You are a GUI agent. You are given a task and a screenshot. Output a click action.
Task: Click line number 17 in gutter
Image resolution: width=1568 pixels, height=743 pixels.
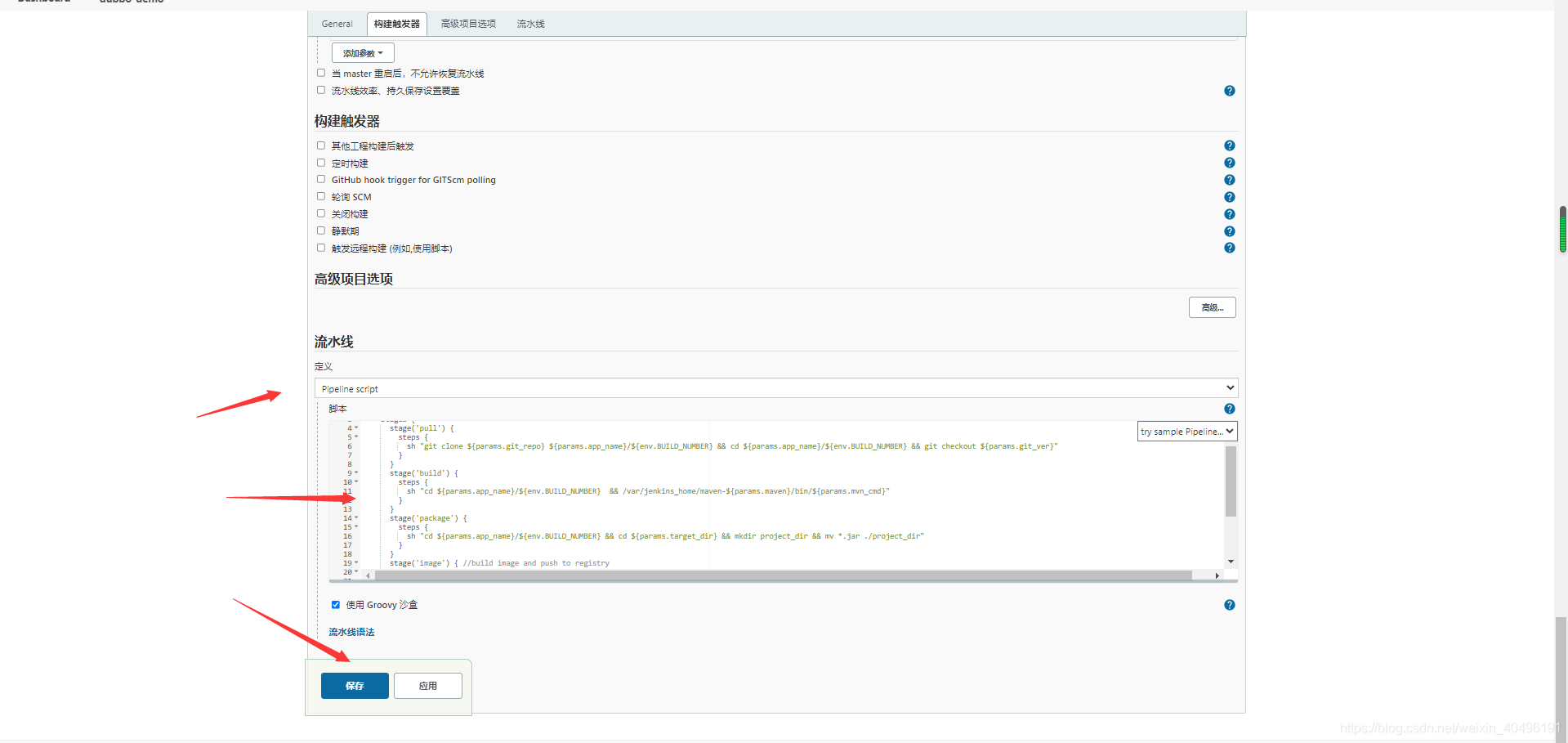click(347, 545)
